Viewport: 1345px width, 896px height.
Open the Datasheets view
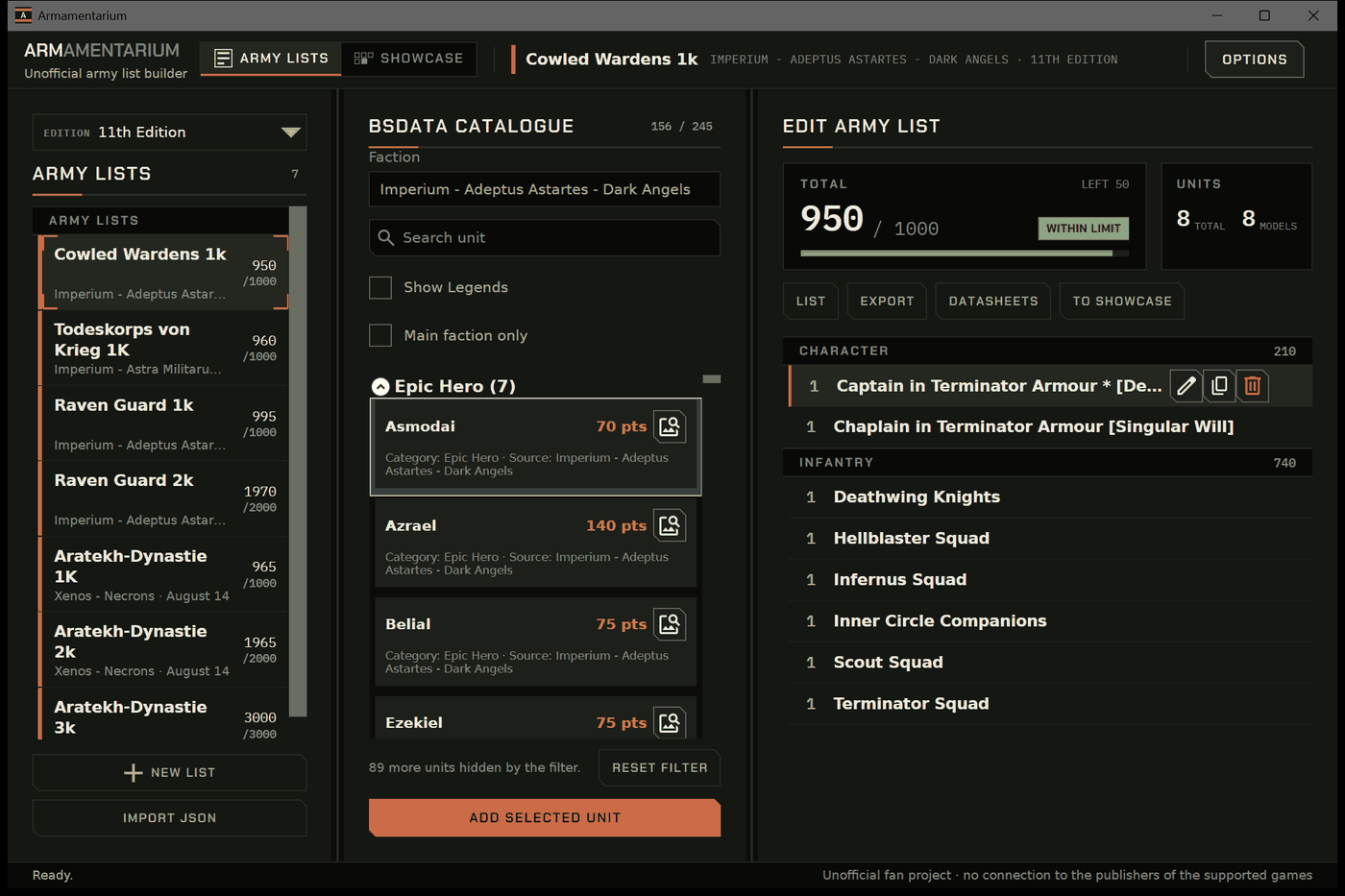pyautogui.click(x=993, y=301)
